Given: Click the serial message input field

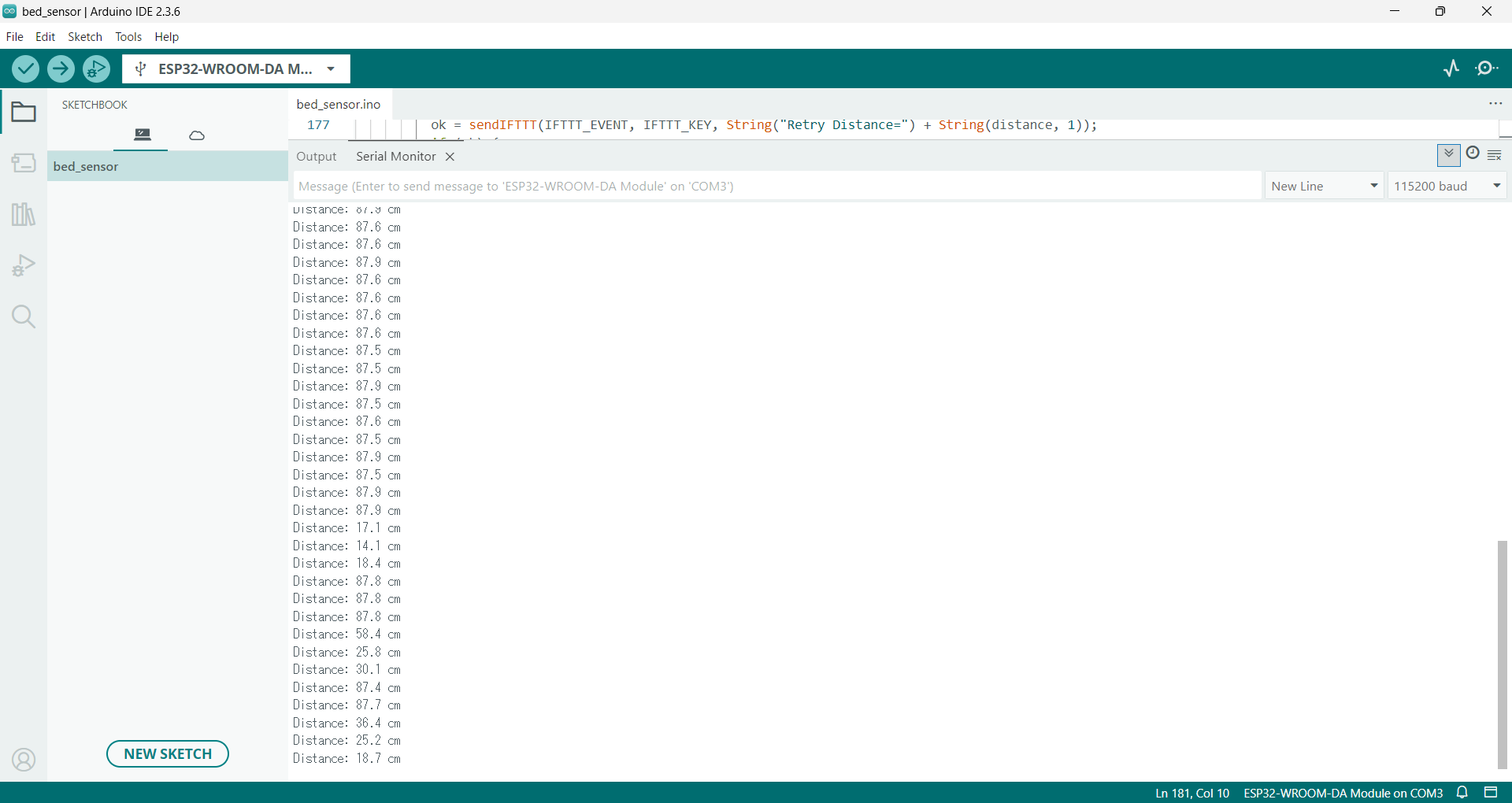Looking at the screenshot, I should 777,187.
